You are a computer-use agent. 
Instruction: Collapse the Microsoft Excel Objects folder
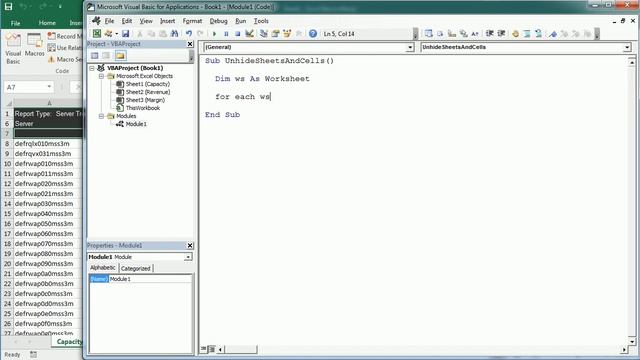click(101, 76)
